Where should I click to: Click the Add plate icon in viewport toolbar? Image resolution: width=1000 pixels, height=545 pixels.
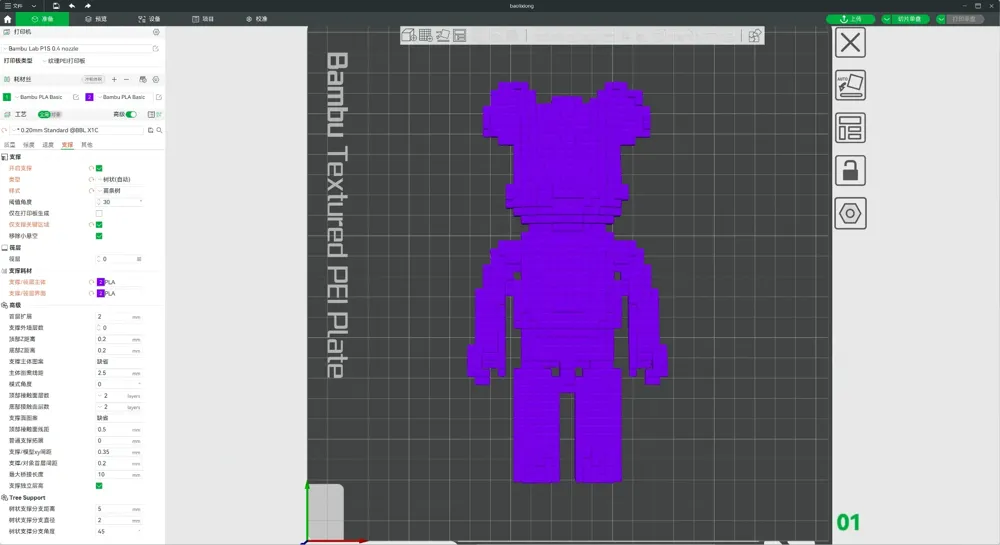[x=426, y=35]
